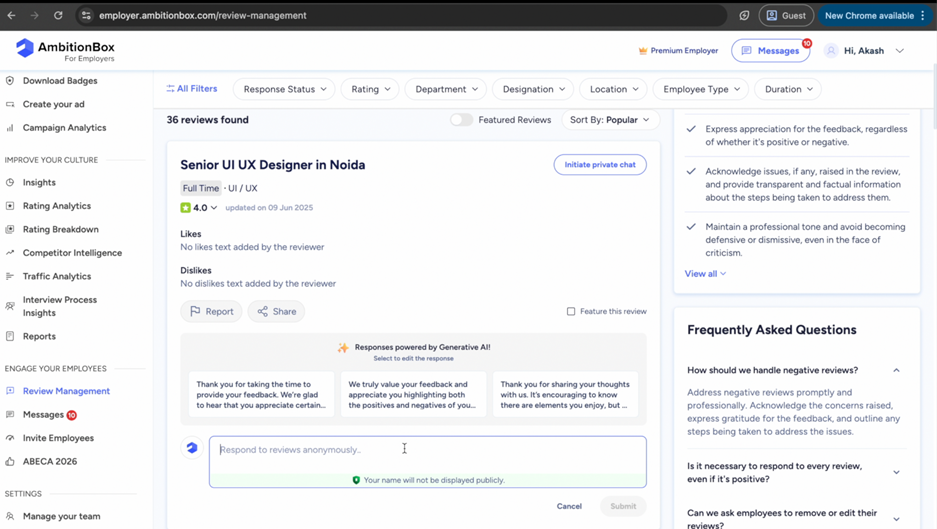Click the Download Badges sidebar icon
Screen dimensions: 937x529
(x=10, y=81)
